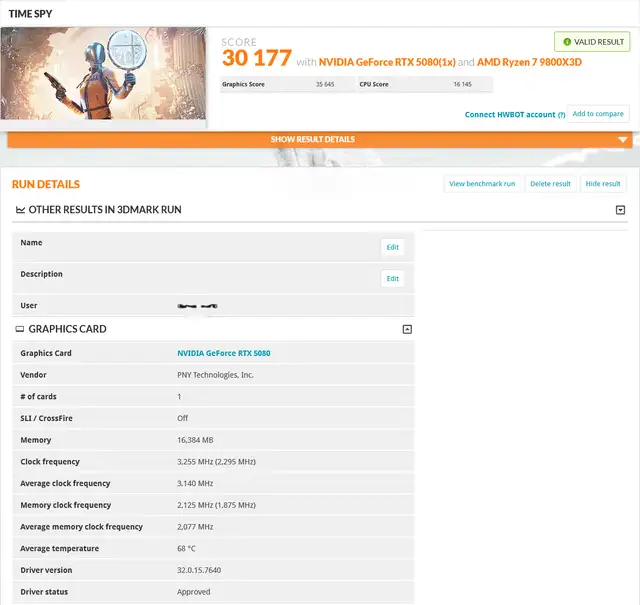Click the green valid result info icon

click(x=567, y=42)
